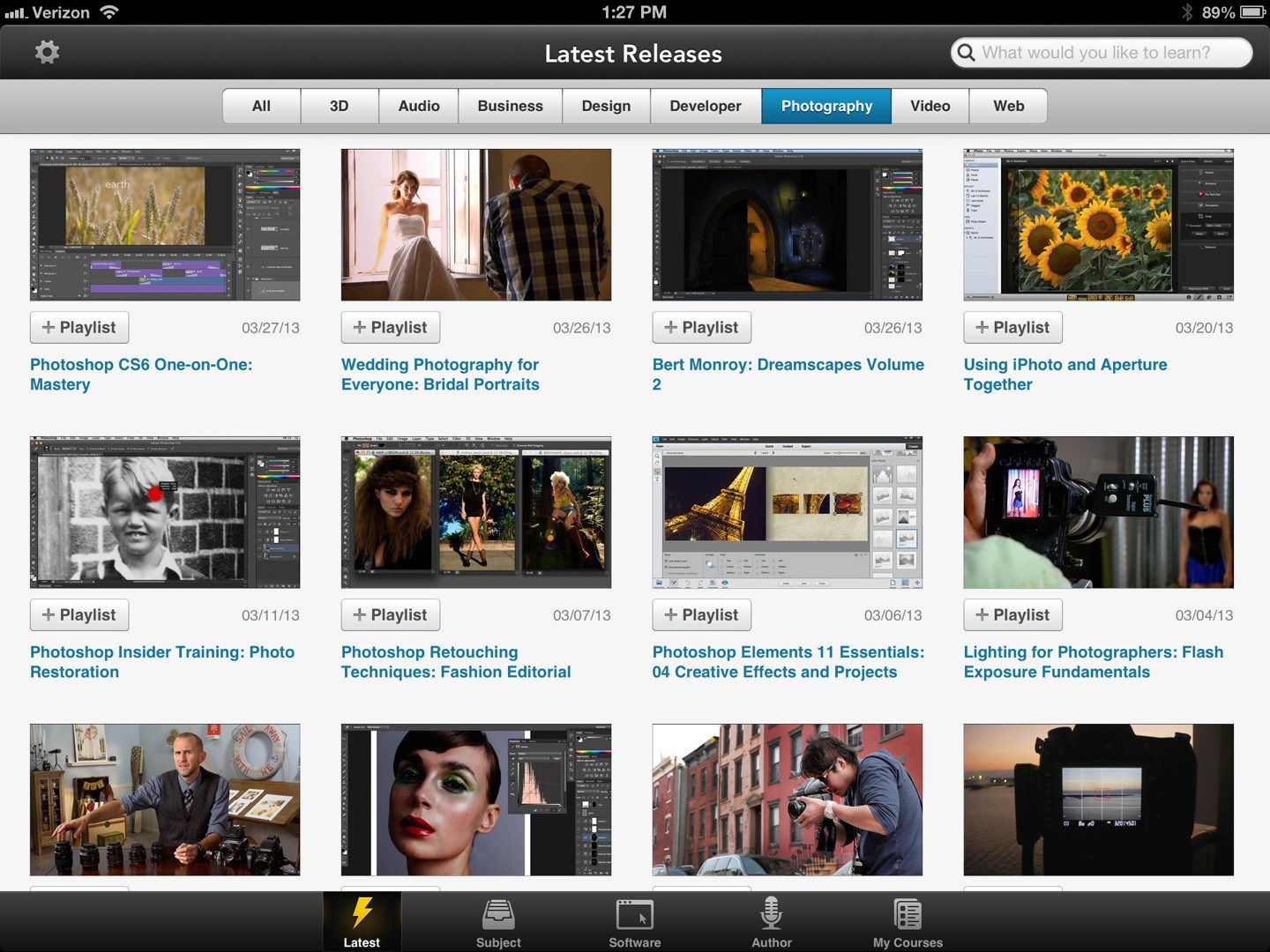Click the search magnifier icon
The width and height of the screenshot is (1270, 952).
tap(967, 53)
